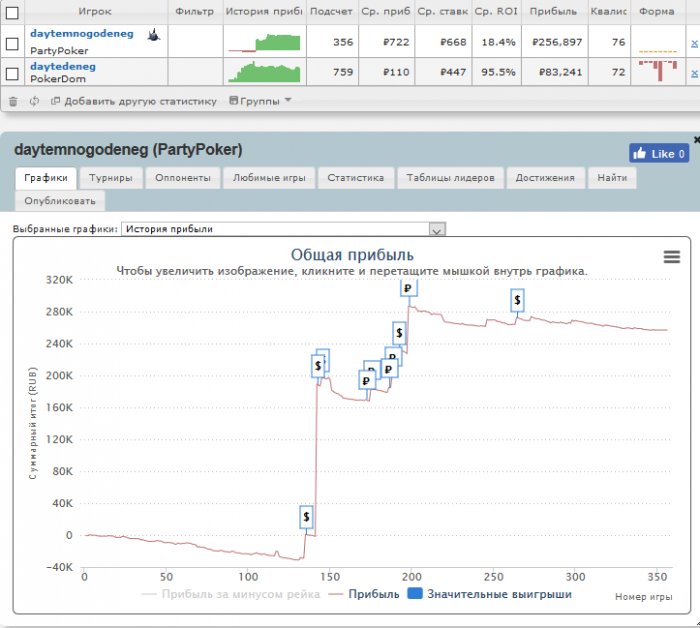Open the Статистика tab
The width and height of the screenshot is (700, 628).
pyautogui.click(x=356, y=178)
